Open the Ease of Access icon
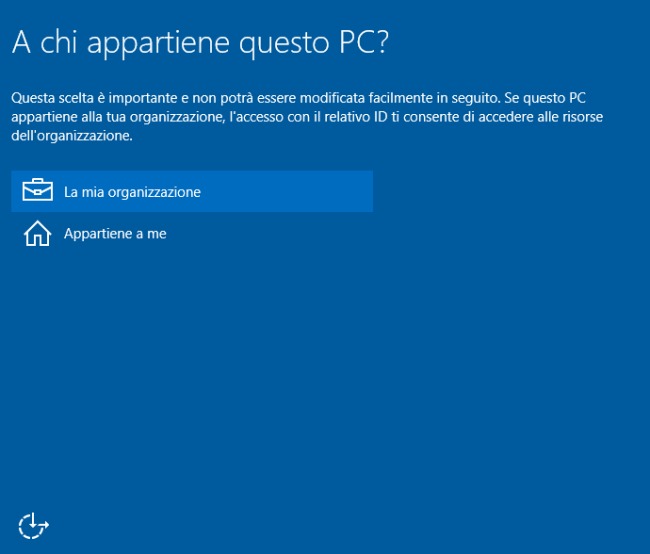The width and height of the screenshot is (650, 554). pyautogui.click(x=33, y=524)
